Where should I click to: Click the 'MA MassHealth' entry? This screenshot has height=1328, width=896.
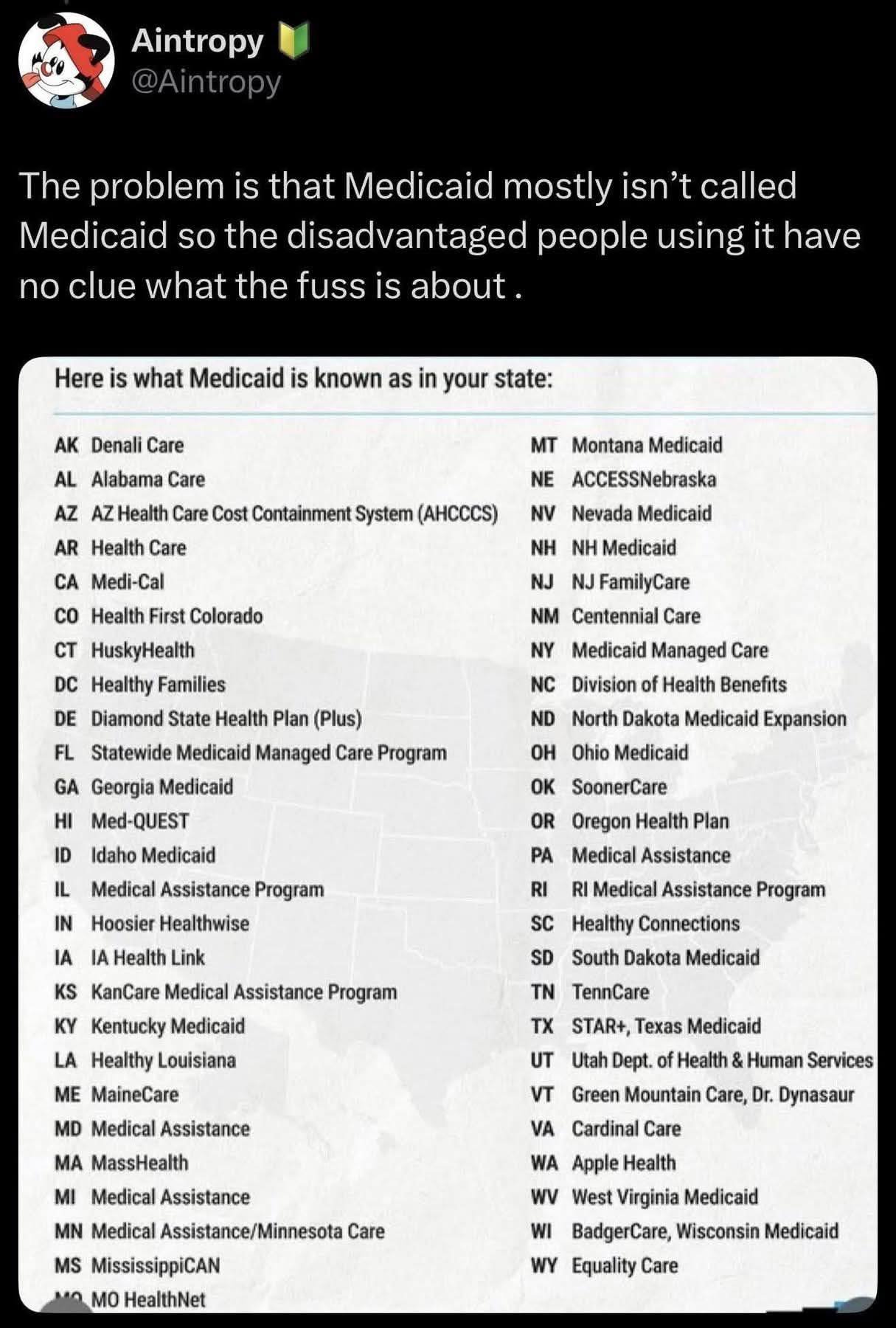[x=121, y=1163]
